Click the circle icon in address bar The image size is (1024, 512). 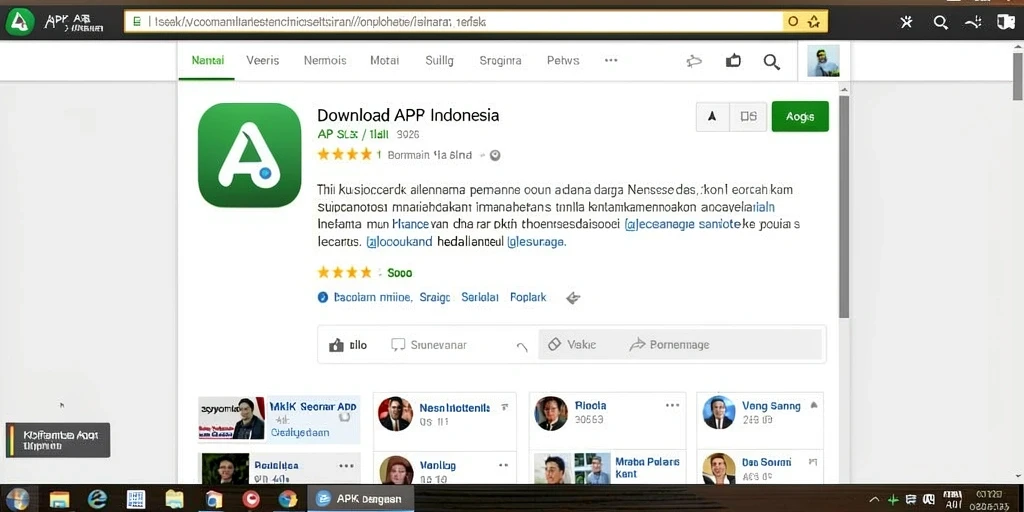[x=793, y=22]
